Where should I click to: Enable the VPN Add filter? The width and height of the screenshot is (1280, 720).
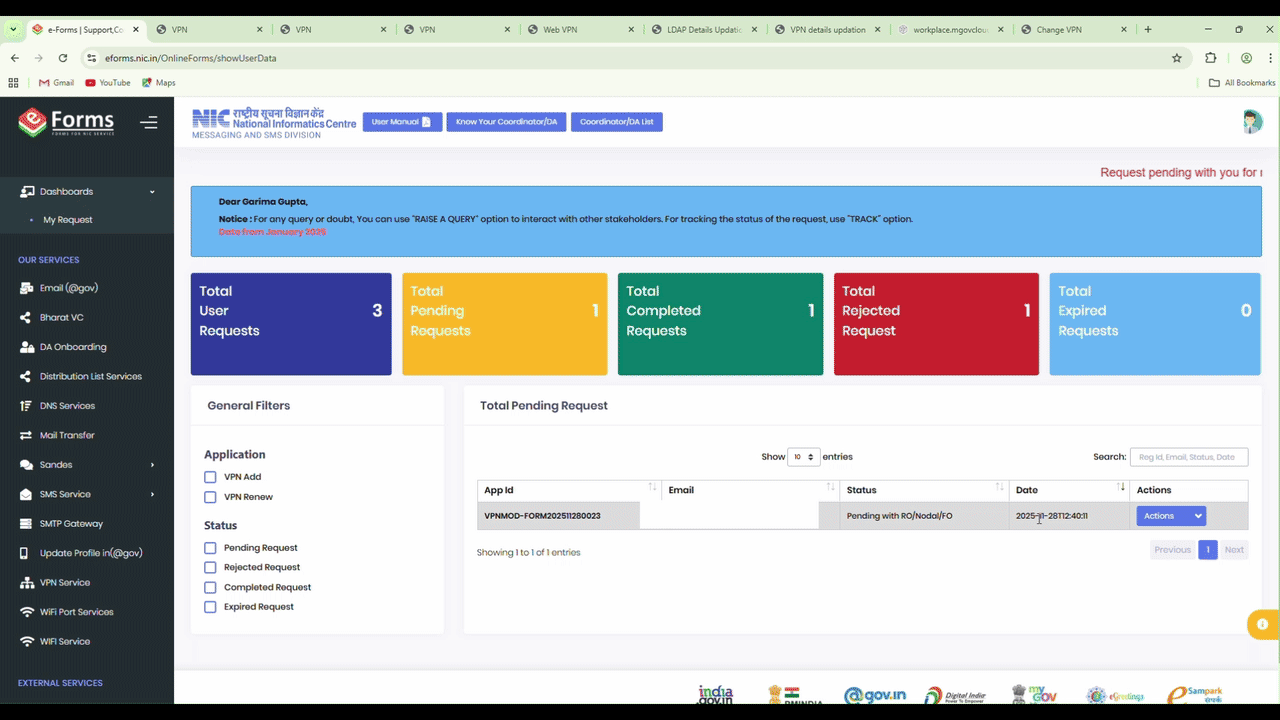tap(210, 476)
